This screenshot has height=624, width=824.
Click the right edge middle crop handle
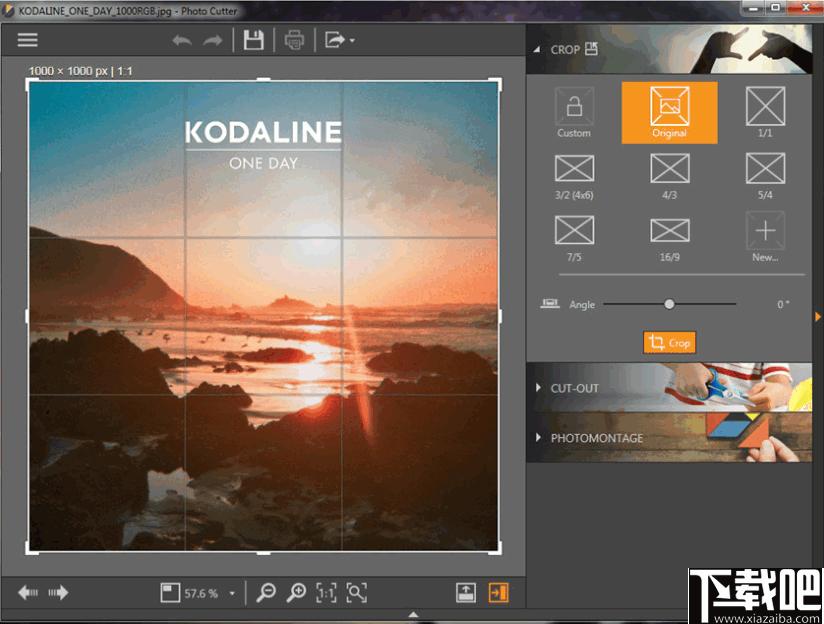(x=499, y=316)
